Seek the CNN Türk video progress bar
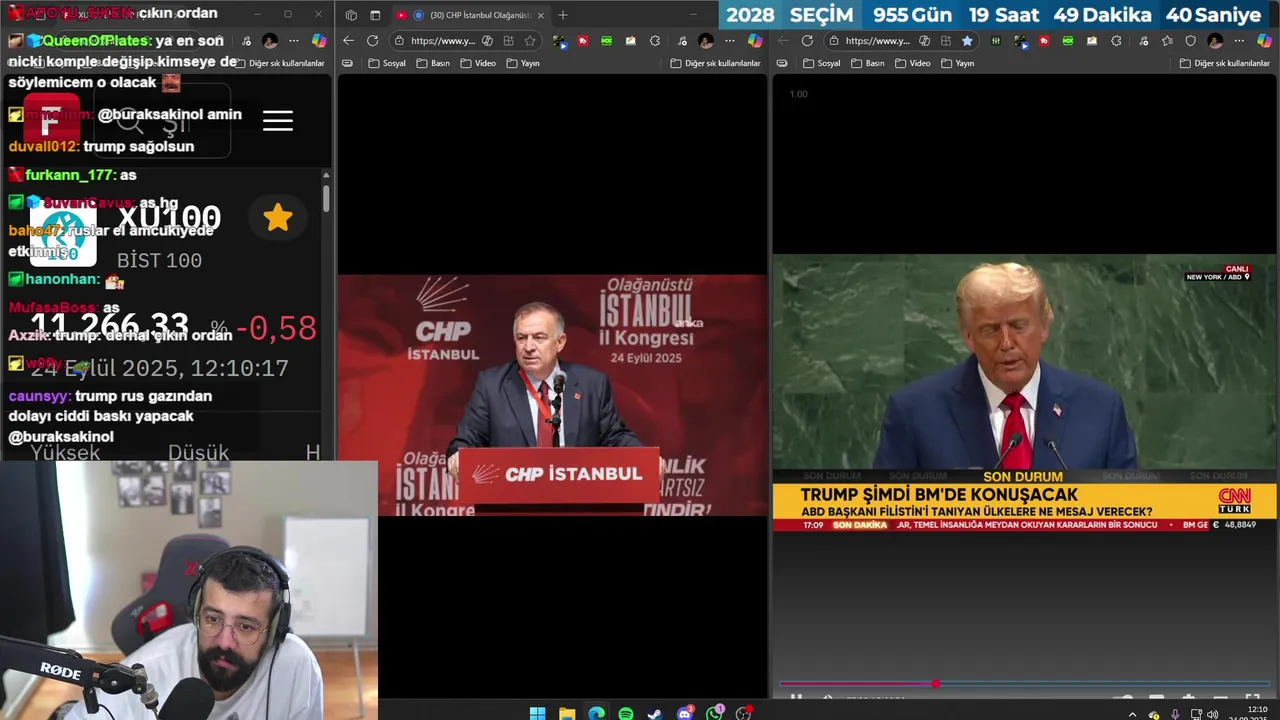 coord(1024,684)
